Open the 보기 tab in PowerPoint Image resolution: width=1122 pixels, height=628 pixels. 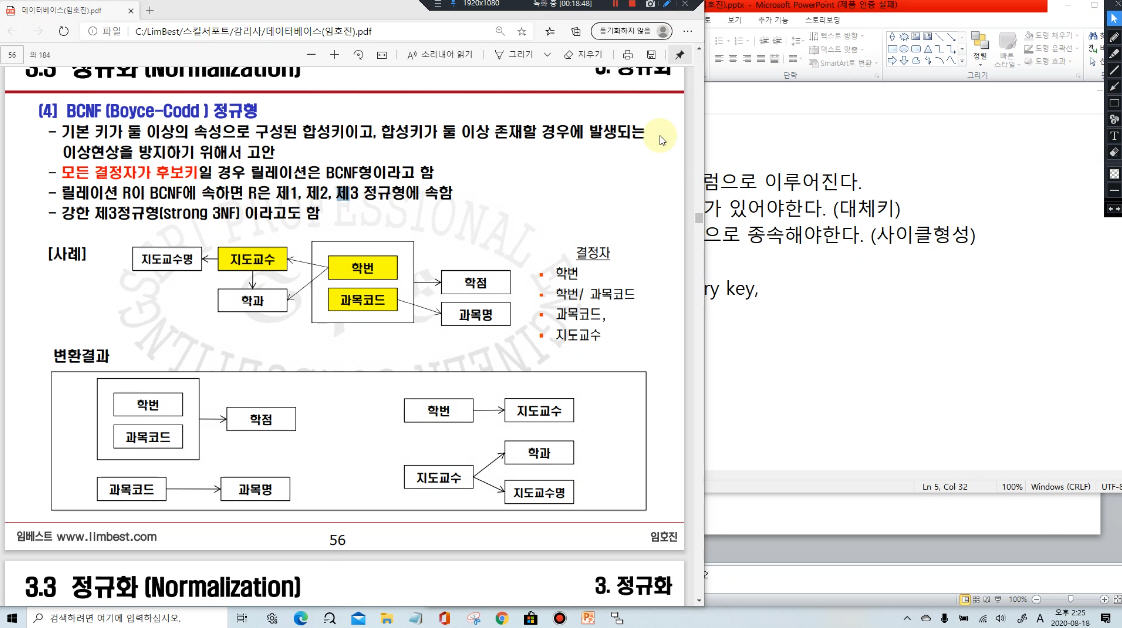[x=735, y=20]
